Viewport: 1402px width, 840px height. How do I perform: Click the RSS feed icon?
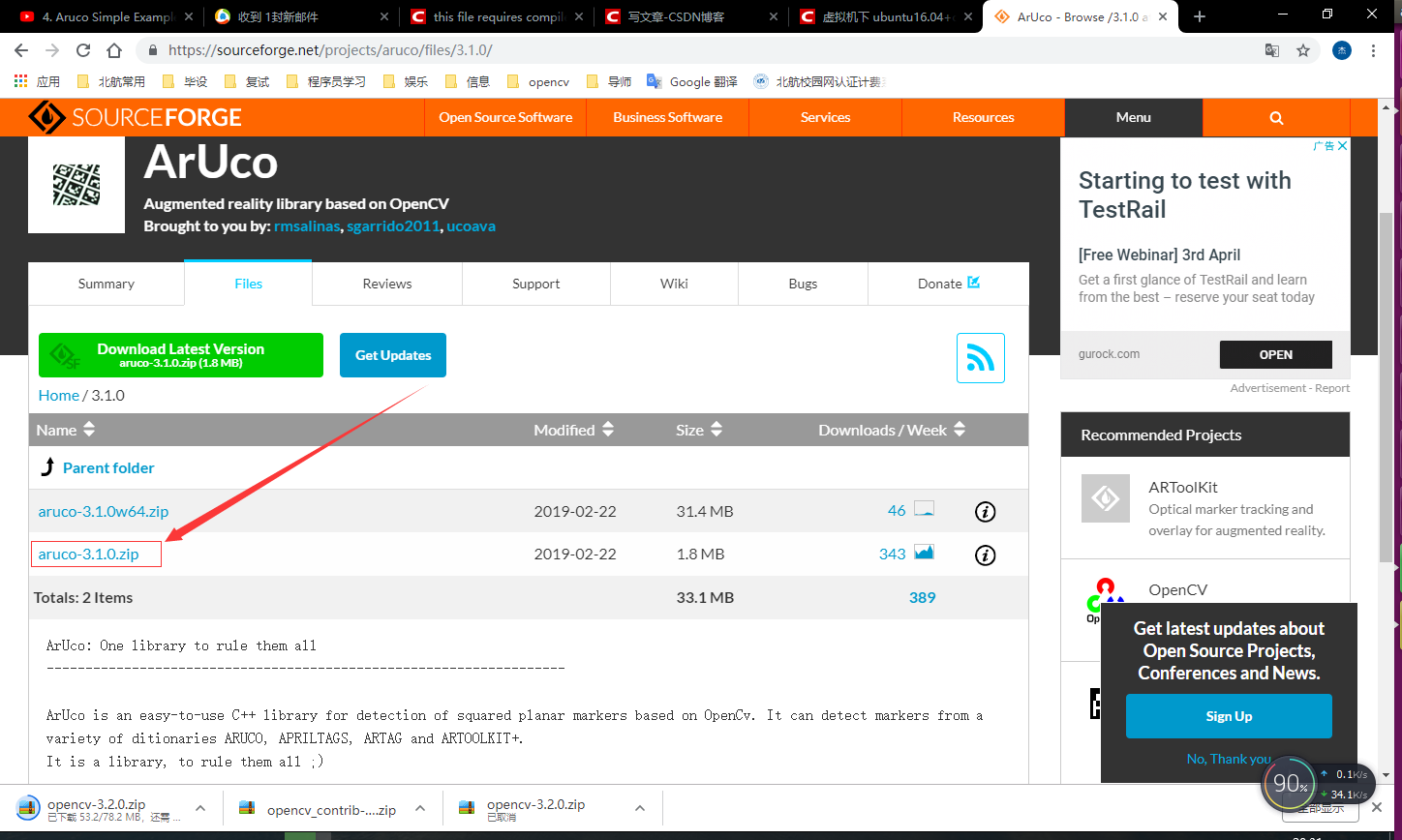click(980, 357)
